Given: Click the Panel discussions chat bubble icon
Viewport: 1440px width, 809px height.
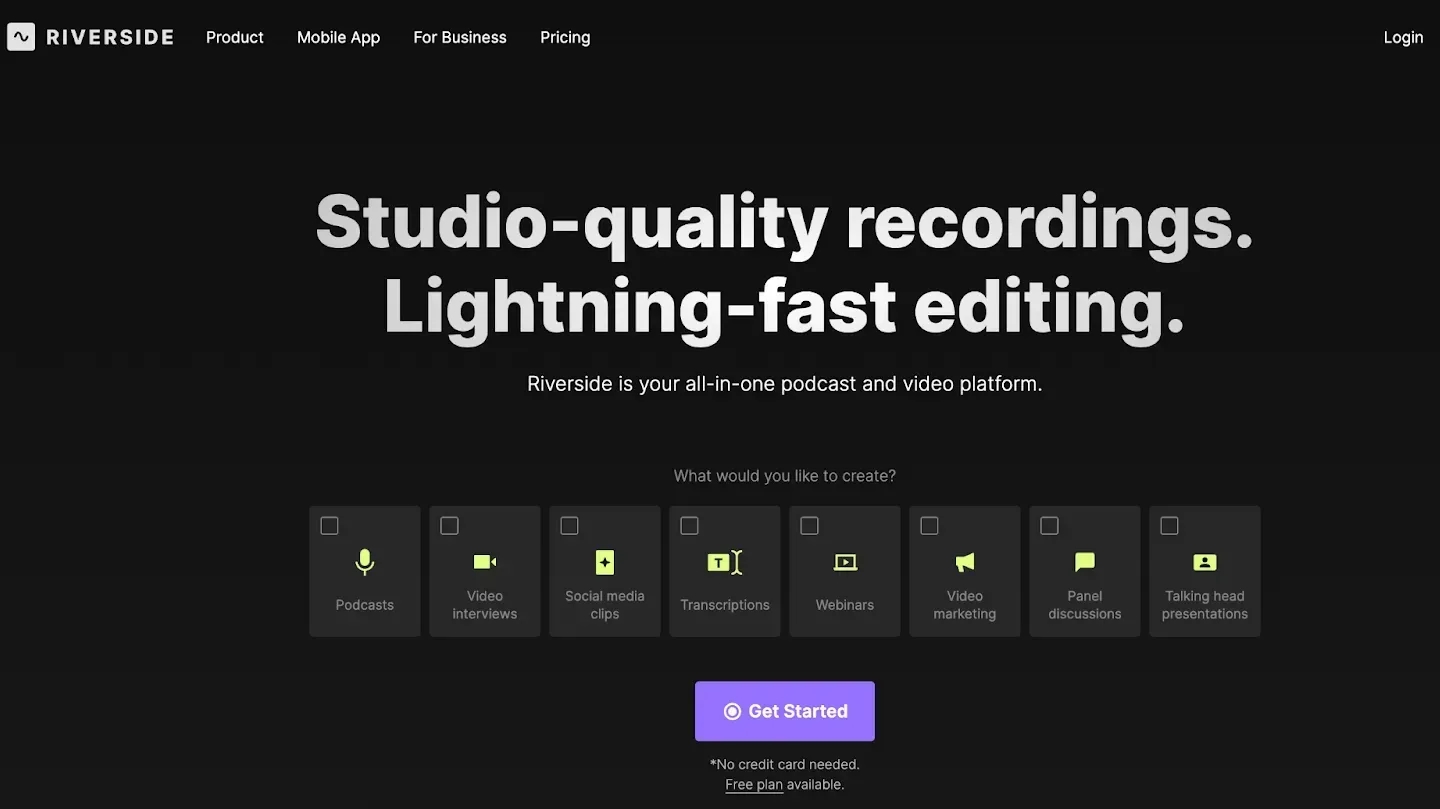Looking at the screenshot, I should click(x=1085, y=562).
